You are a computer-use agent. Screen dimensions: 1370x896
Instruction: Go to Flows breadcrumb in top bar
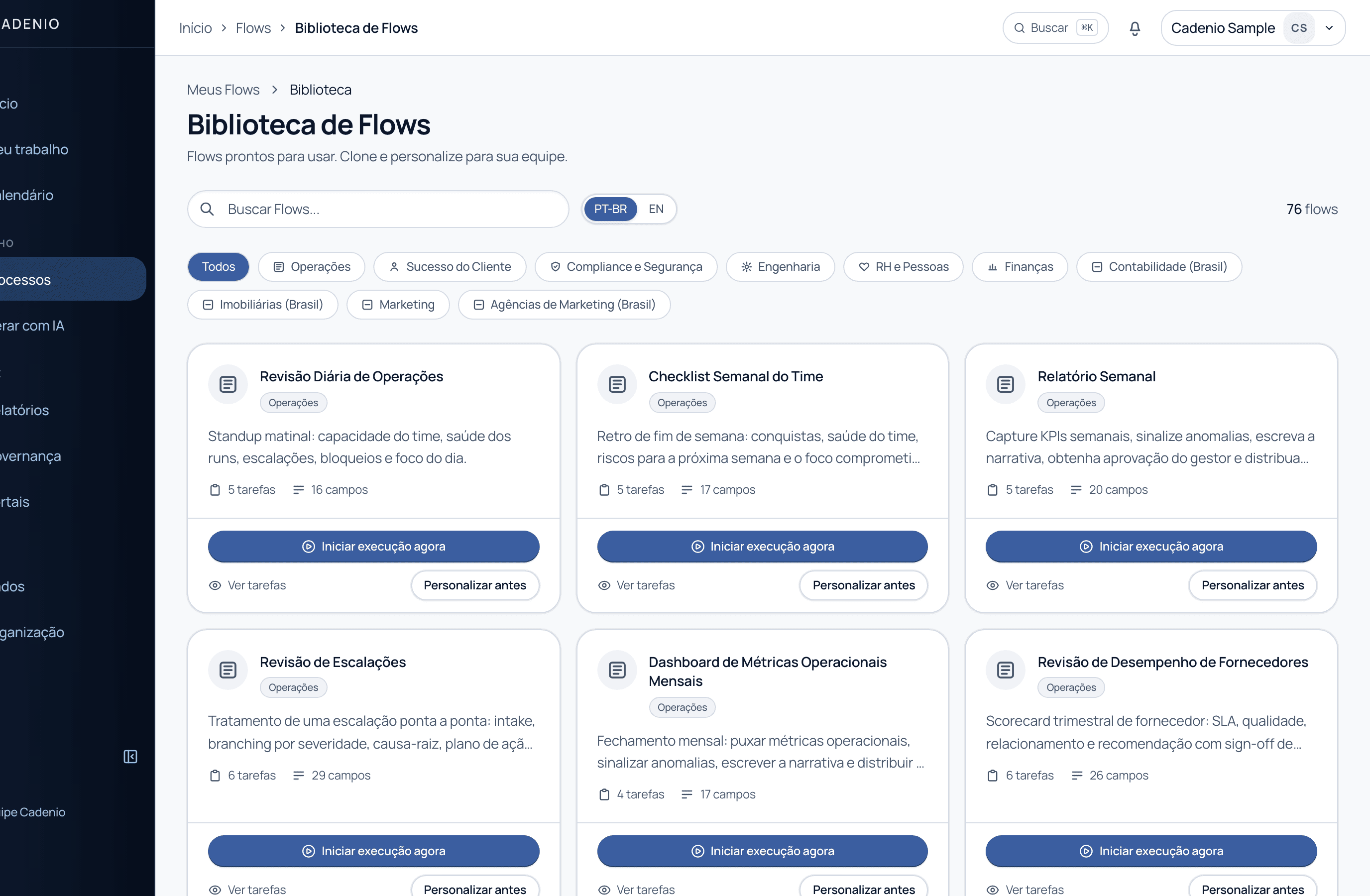point(253,27)
